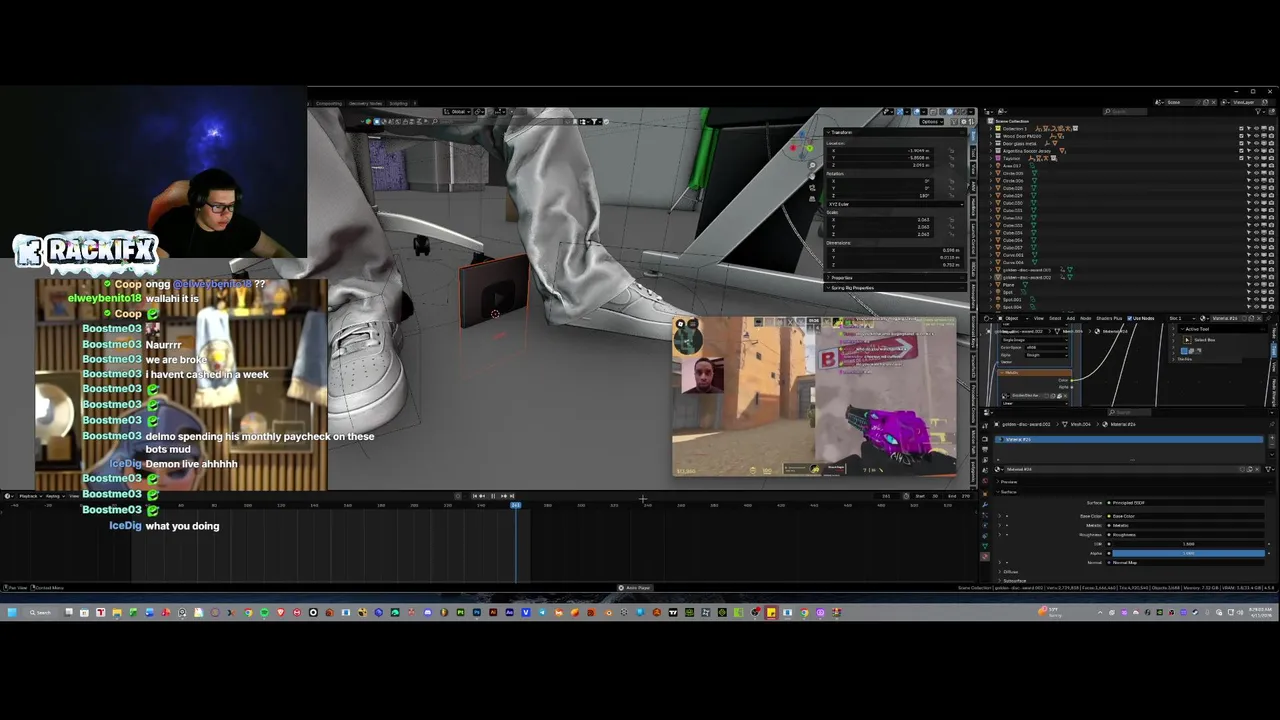
Task: Toggle camera view gizmo in viewport
Action: [812, 188]
